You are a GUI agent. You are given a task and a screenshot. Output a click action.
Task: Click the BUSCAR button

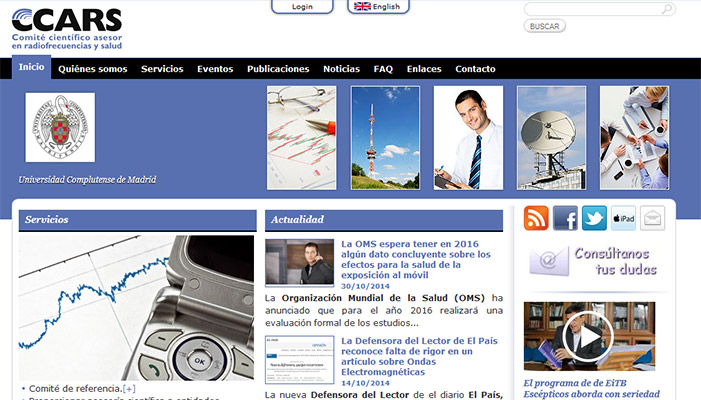click(x=545, y=26)
